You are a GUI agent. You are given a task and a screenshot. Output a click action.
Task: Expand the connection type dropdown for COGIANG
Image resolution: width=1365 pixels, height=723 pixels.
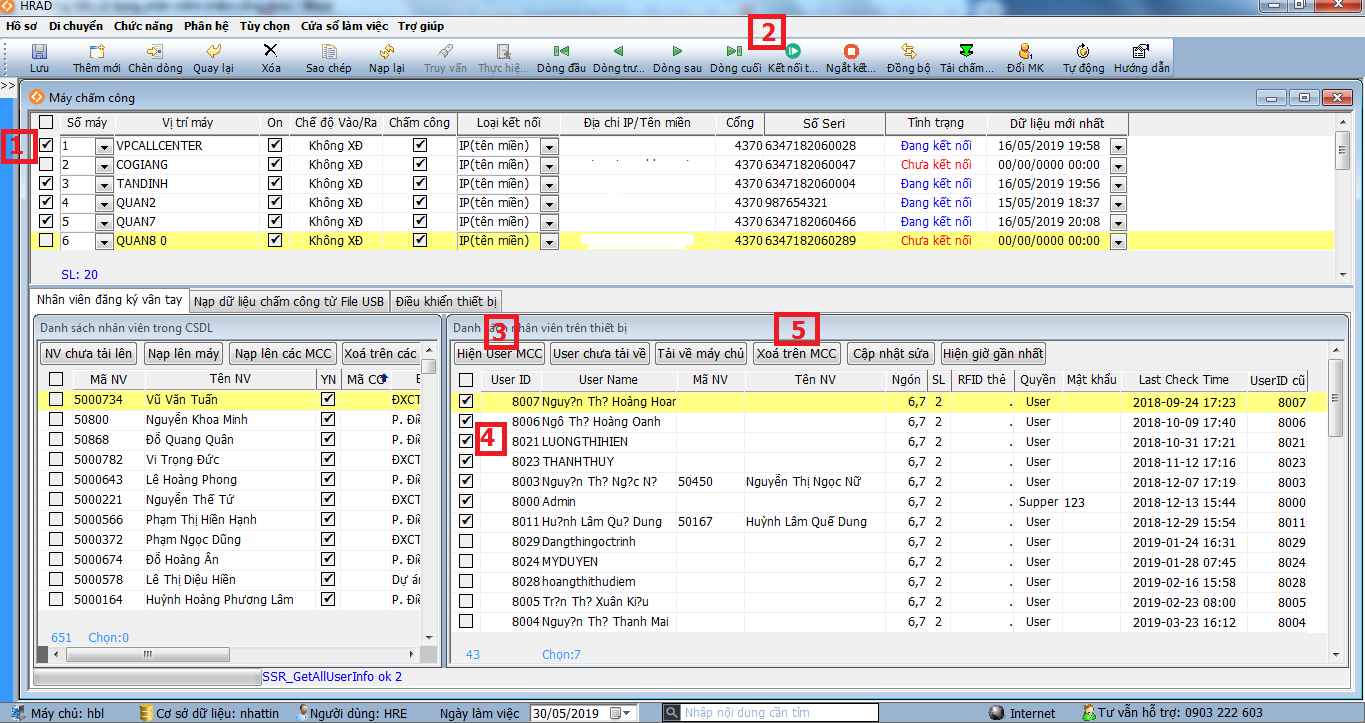pyautogui.click(x=549, y=165)
